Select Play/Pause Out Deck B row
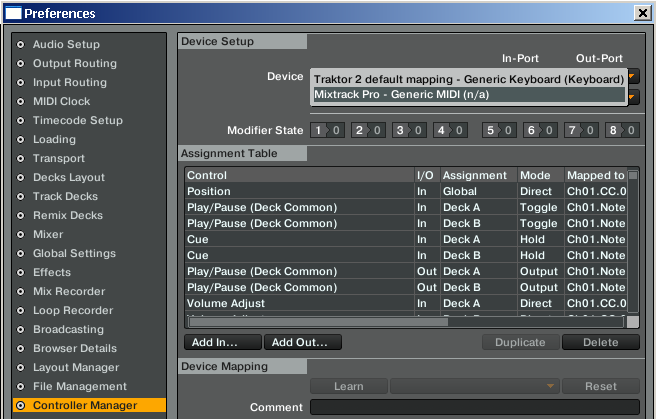Viewport: 656px width, 419px height. point(406,287)
